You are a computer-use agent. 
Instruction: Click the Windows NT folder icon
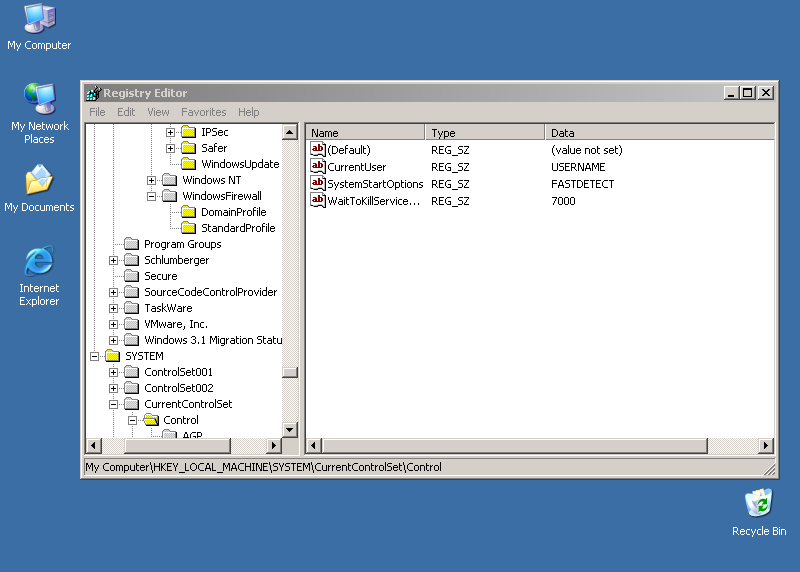click(170, 180)
